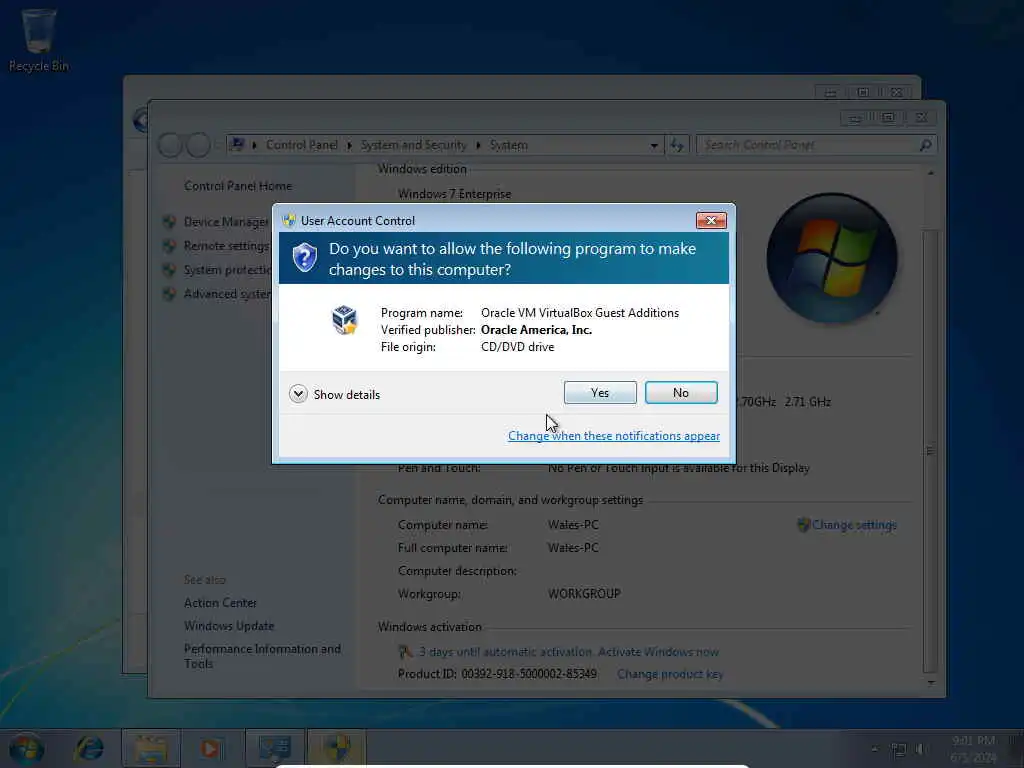
Task: Click the blue shield question mark icon
Action: click(x=304, y=258)
